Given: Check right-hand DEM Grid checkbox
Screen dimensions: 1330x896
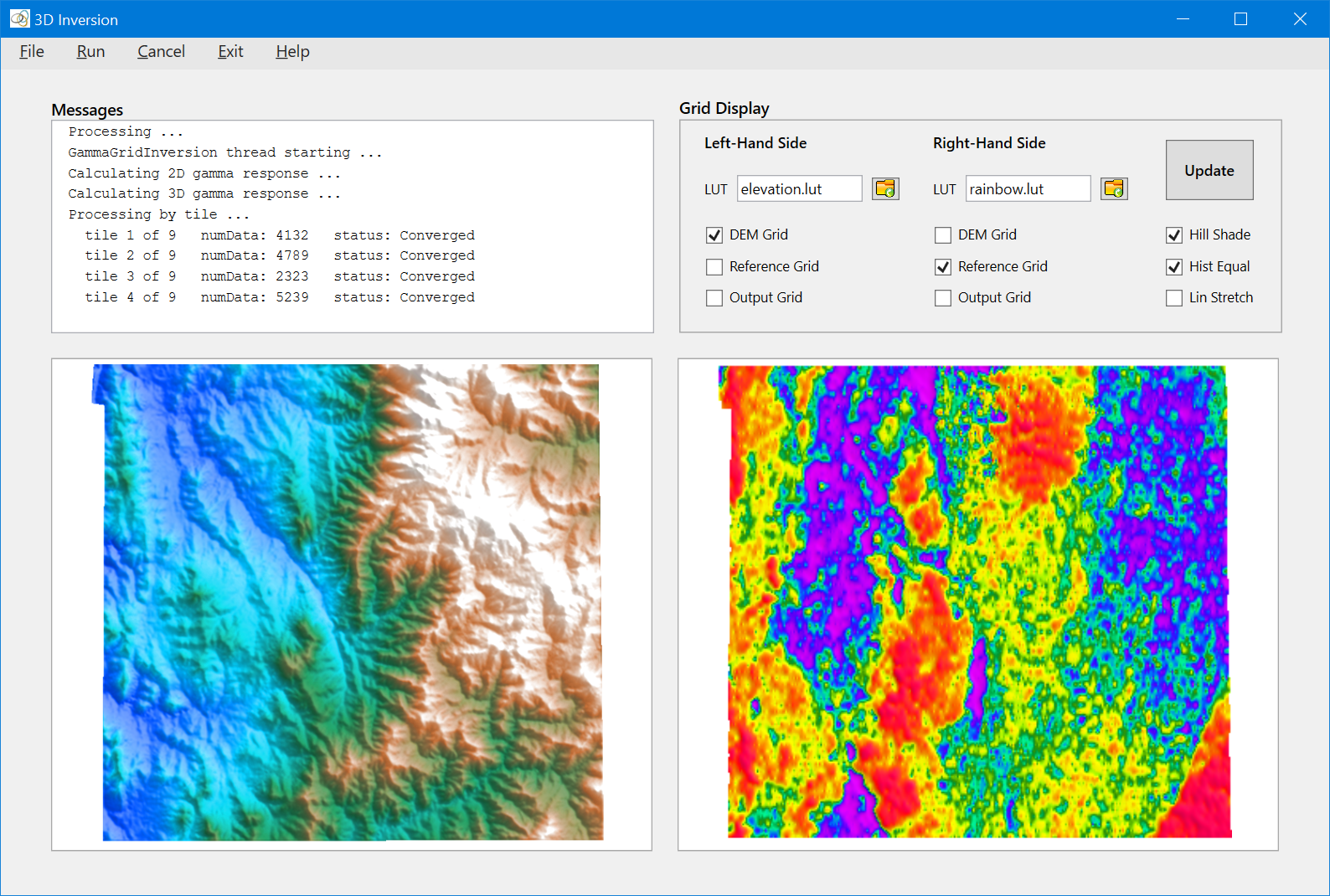Looking at the screenshot, I should (943, 235).
